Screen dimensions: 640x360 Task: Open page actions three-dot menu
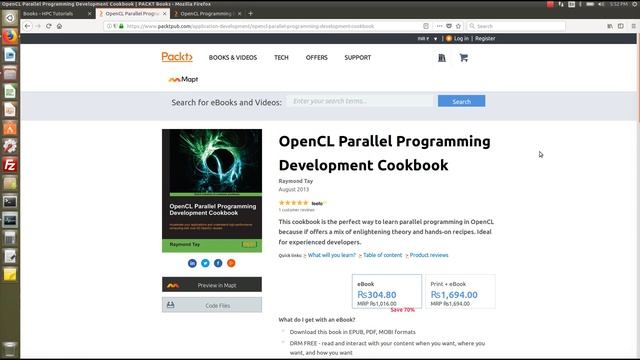pyautogui.click(x=439, y=26)
